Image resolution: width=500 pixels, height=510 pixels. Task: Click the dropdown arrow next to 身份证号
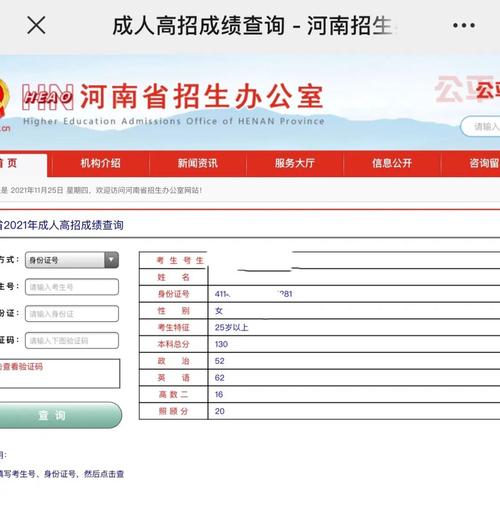[x=111, y=260]
